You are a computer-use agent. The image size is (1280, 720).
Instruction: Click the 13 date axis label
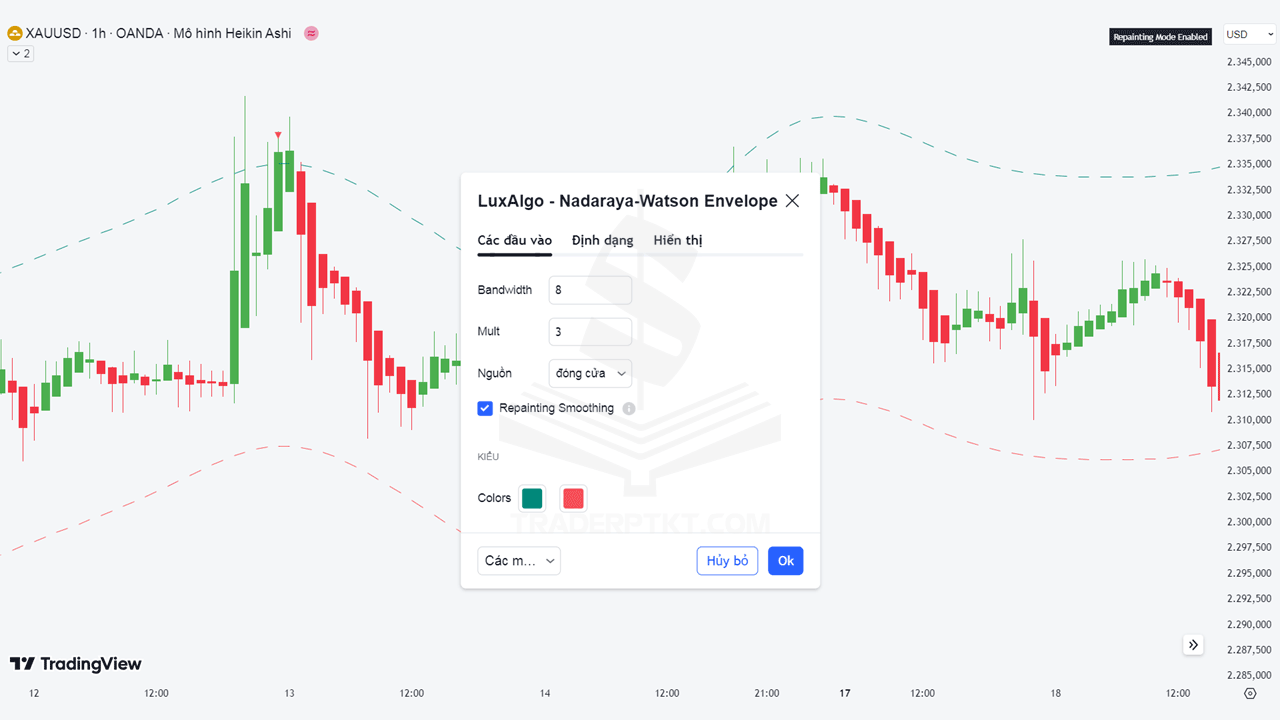(x=289, y=693)
